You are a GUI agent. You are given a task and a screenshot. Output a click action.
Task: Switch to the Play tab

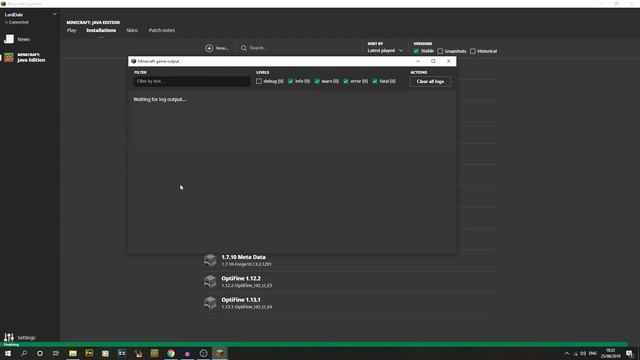(71, 30)
